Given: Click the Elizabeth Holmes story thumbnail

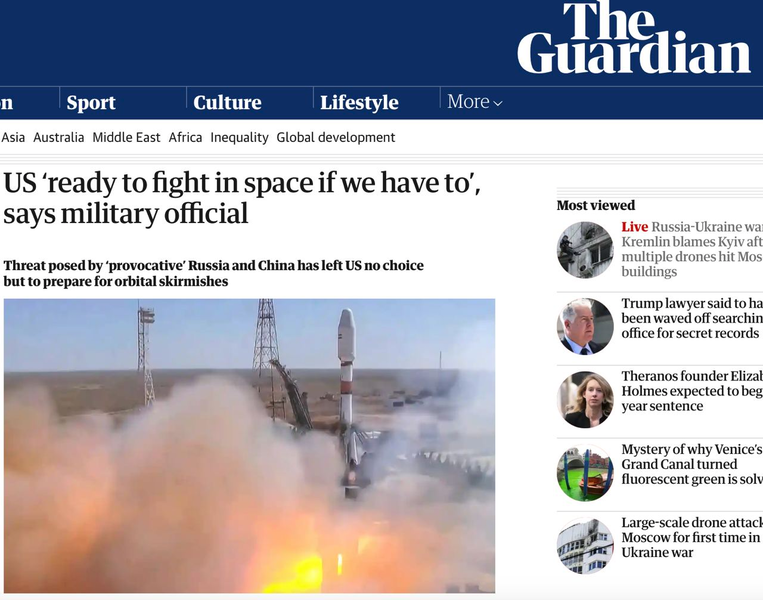Looking at the screenshot, I should coord(585,400).
